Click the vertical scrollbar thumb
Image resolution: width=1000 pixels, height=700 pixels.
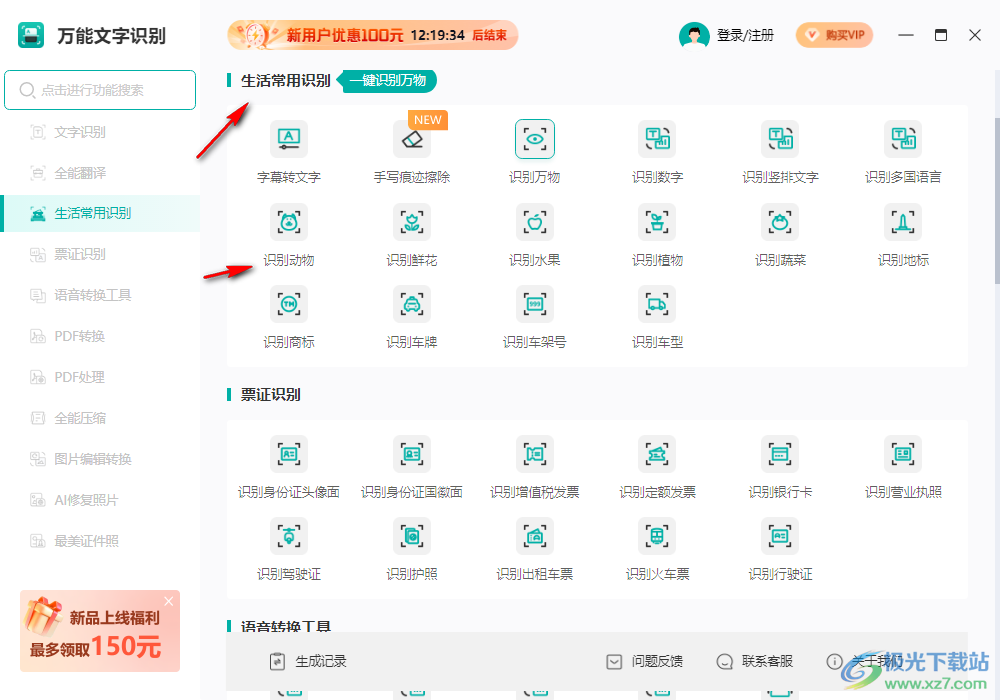pos(997,201)
